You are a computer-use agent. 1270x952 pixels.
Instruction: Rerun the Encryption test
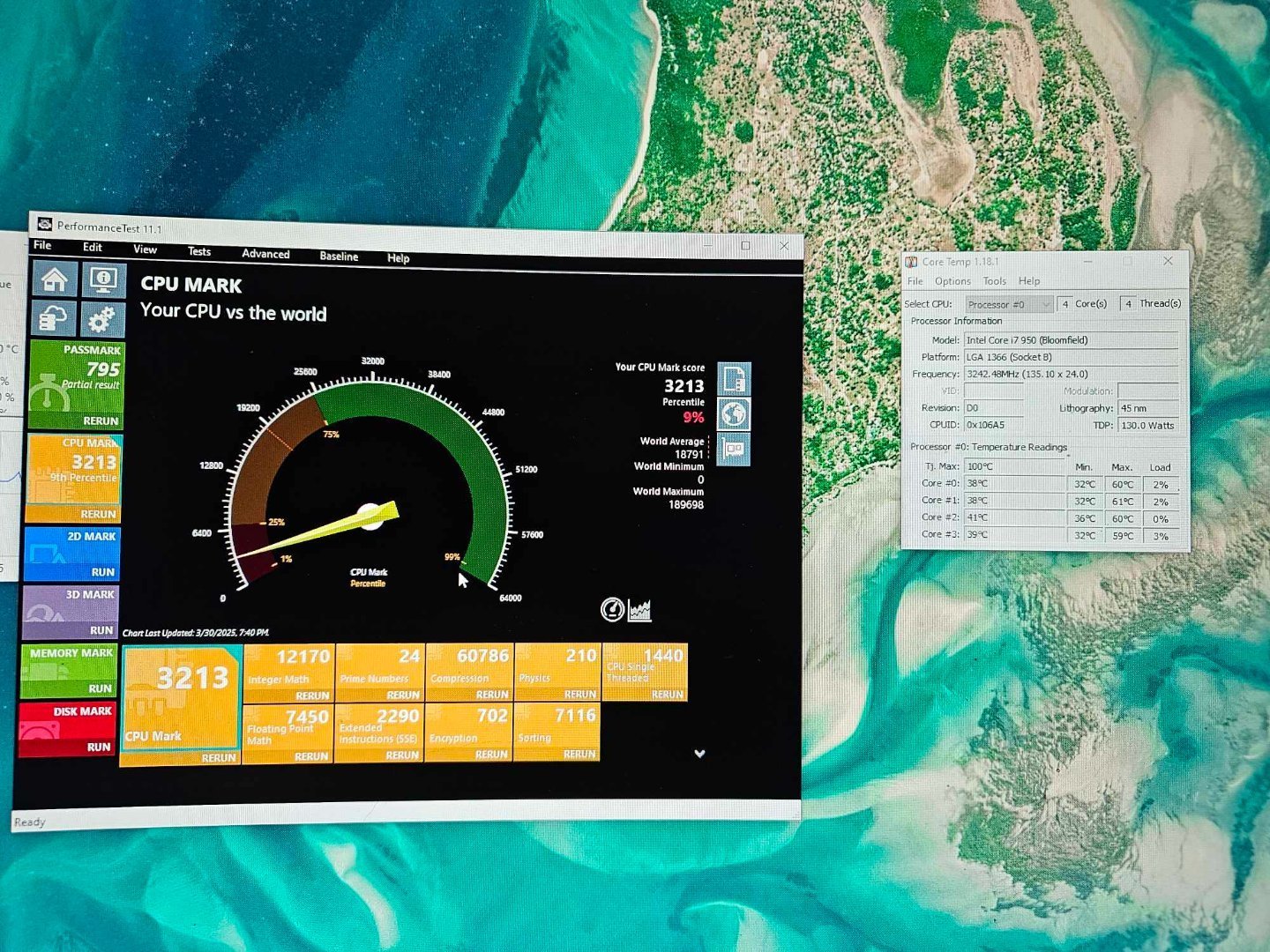click(491, 755)
